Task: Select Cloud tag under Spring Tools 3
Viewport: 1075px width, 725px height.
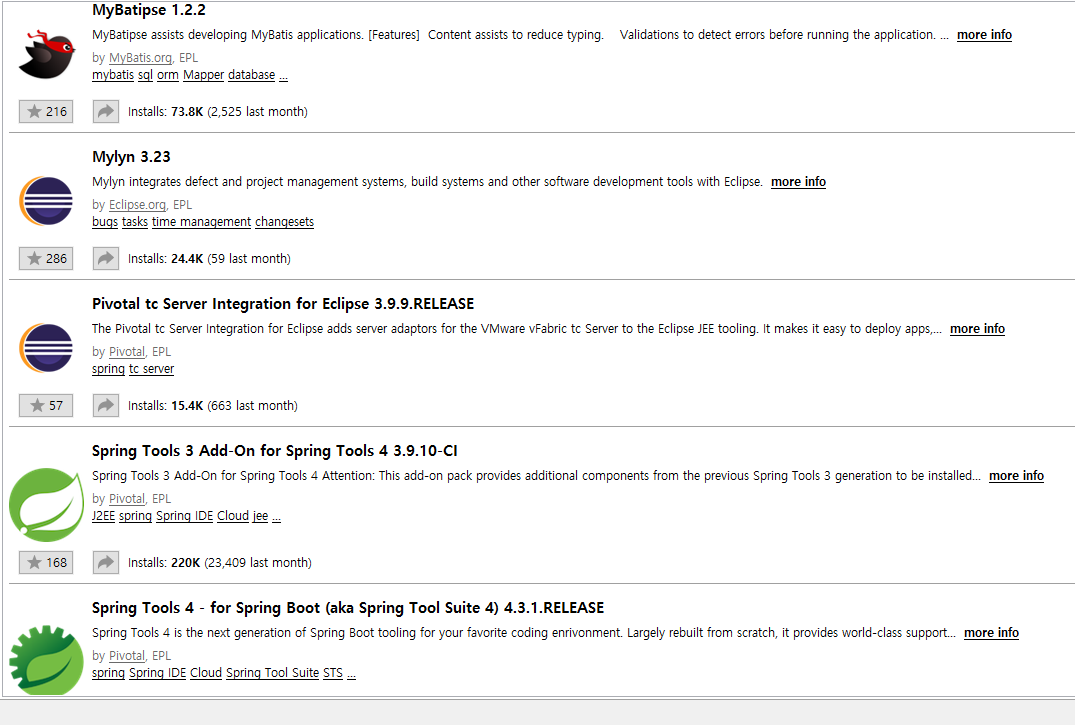Action: click(x=233, y=516)
